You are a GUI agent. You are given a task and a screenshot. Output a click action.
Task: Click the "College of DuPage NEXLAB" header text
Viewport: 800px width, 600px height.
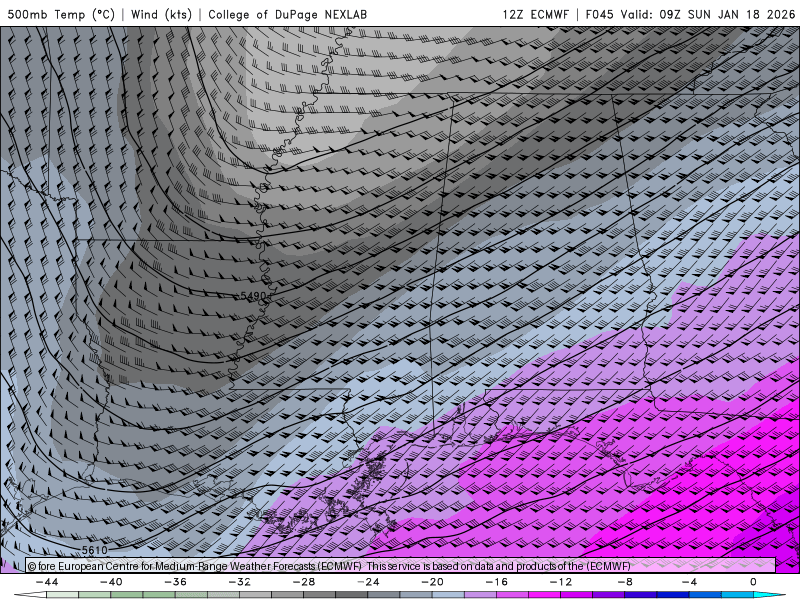click(x=287, y=14)
